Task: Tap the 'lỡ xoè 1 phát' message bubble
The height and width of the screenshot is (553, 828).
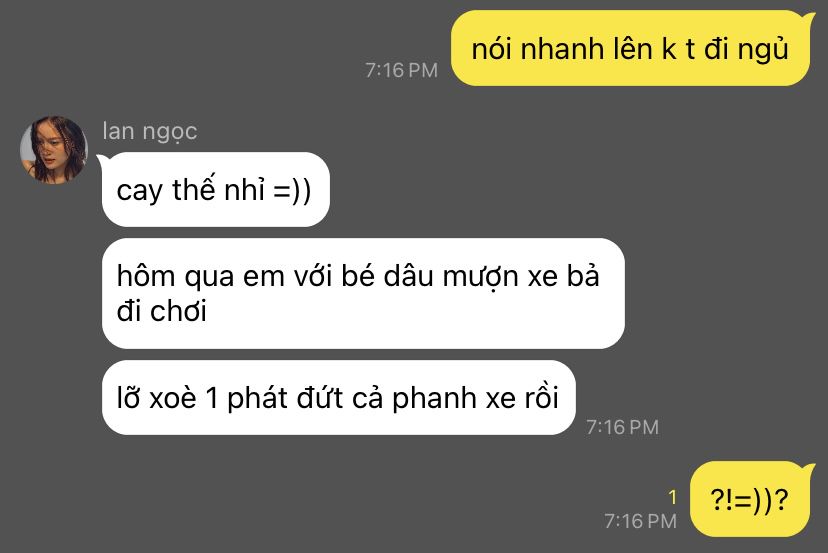Action: (x=338, y=398)
